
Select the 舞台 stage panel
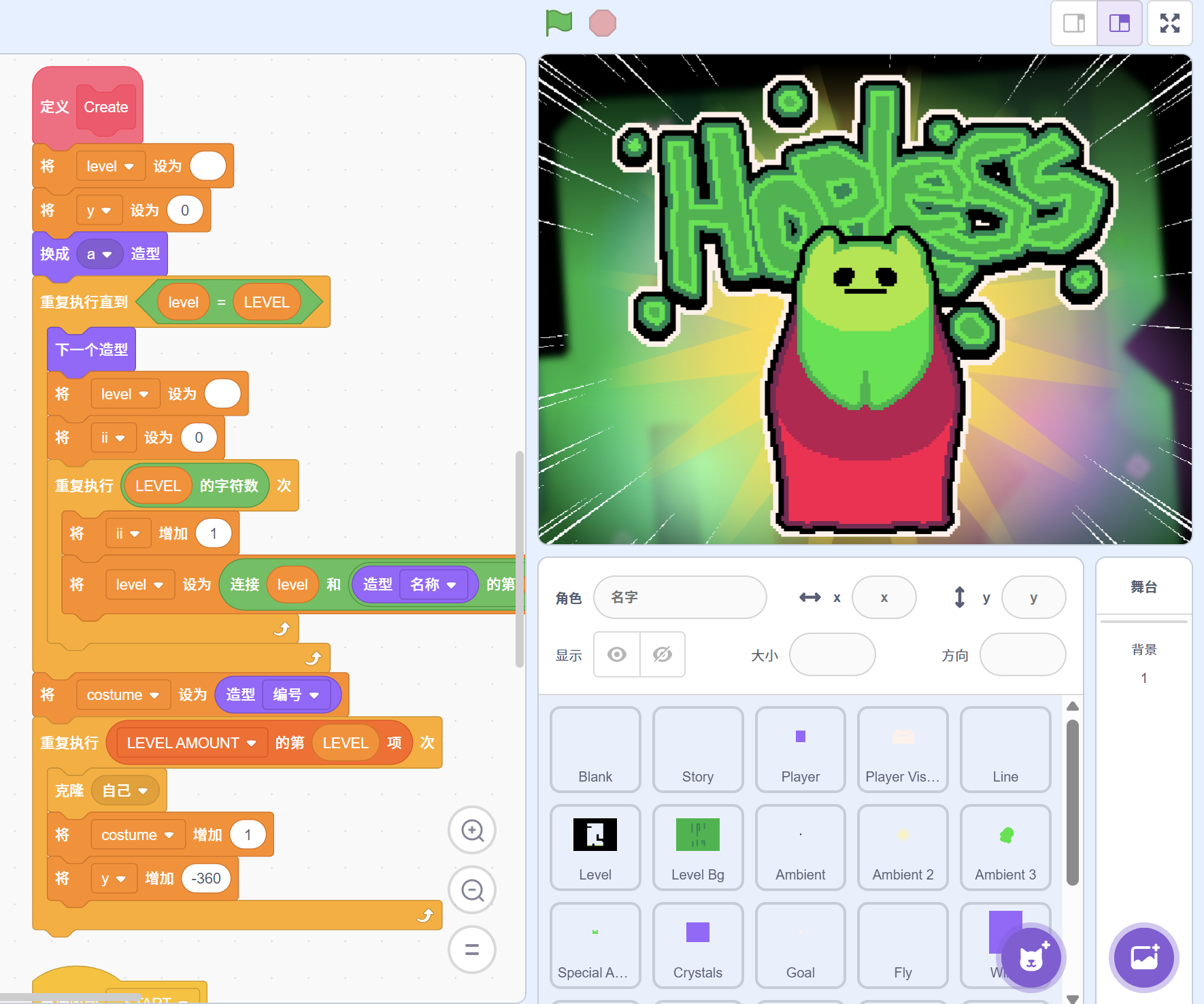[1143, 587]
